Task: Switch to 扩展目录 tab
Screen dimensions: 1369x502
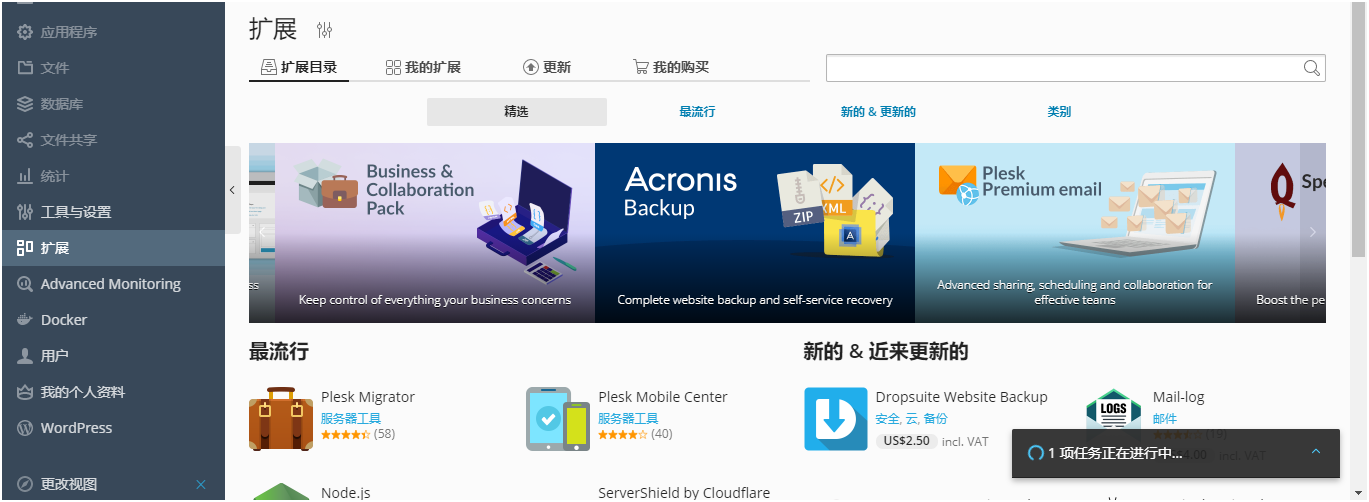Action: [x=299, y=68]
